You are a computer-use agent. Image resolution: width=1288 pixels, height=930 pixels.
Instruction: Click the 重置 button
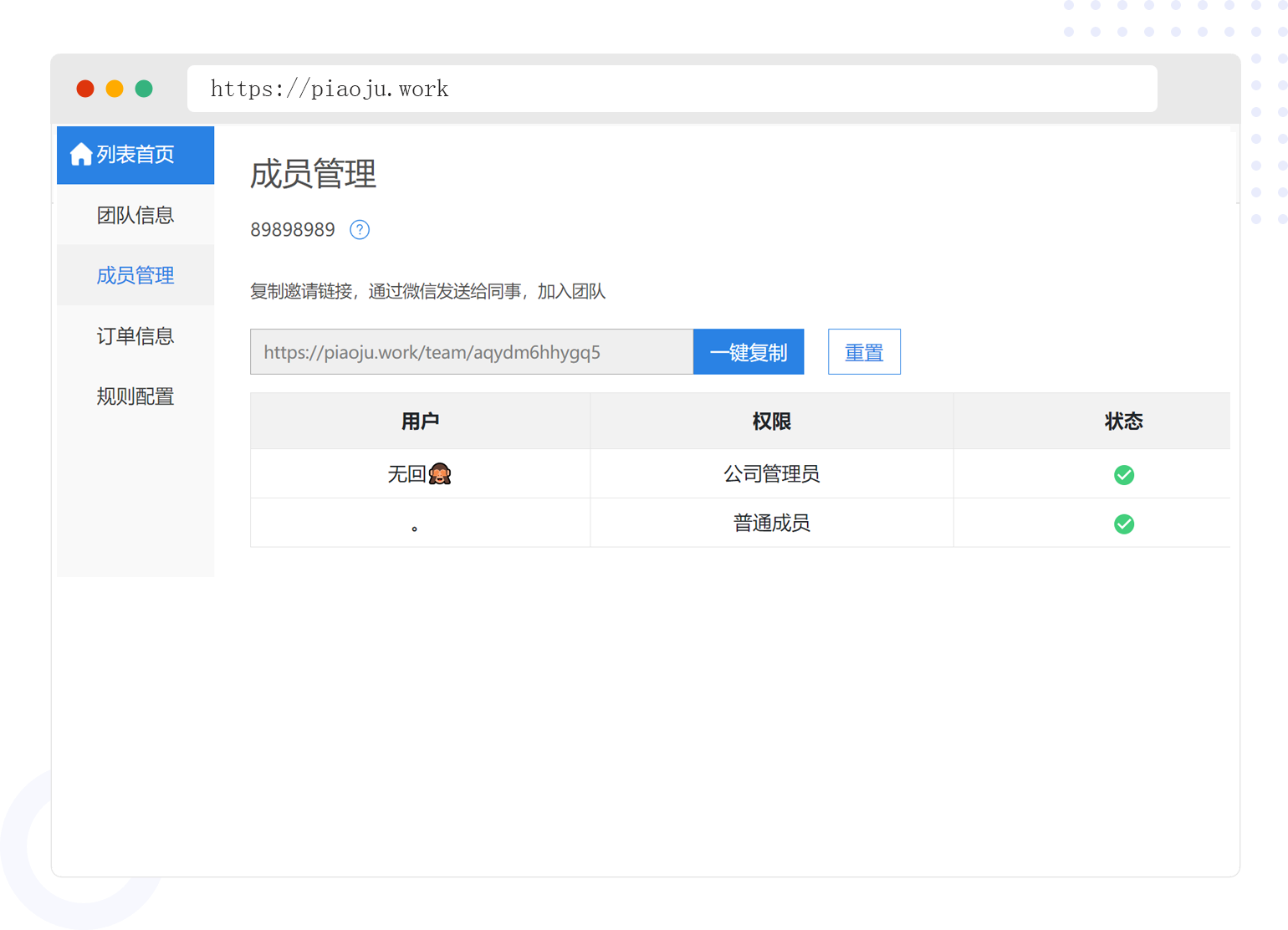(x=864, y=352)
